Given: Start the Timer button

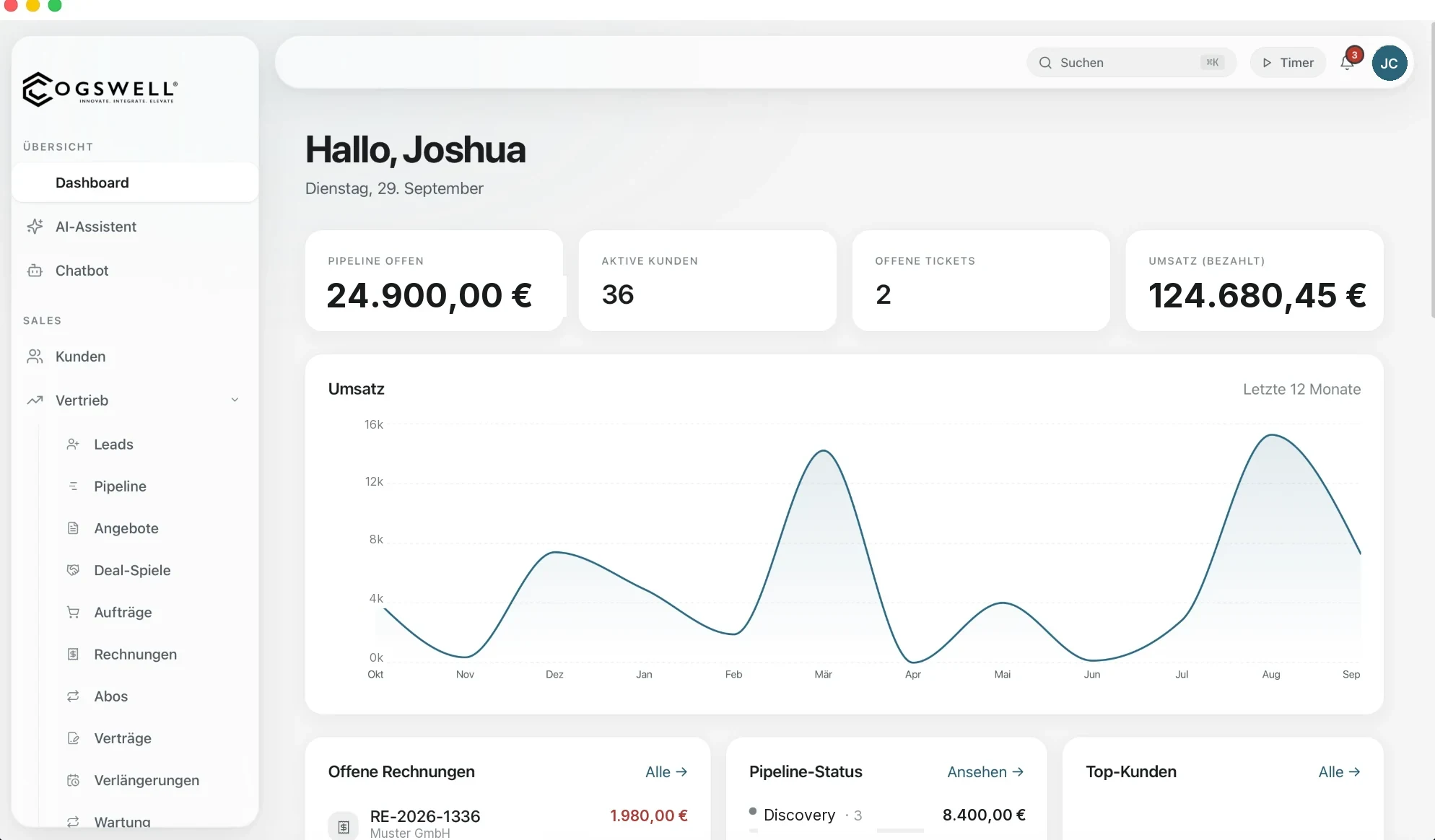Looking at the screenshot, I should point(1288,63).
